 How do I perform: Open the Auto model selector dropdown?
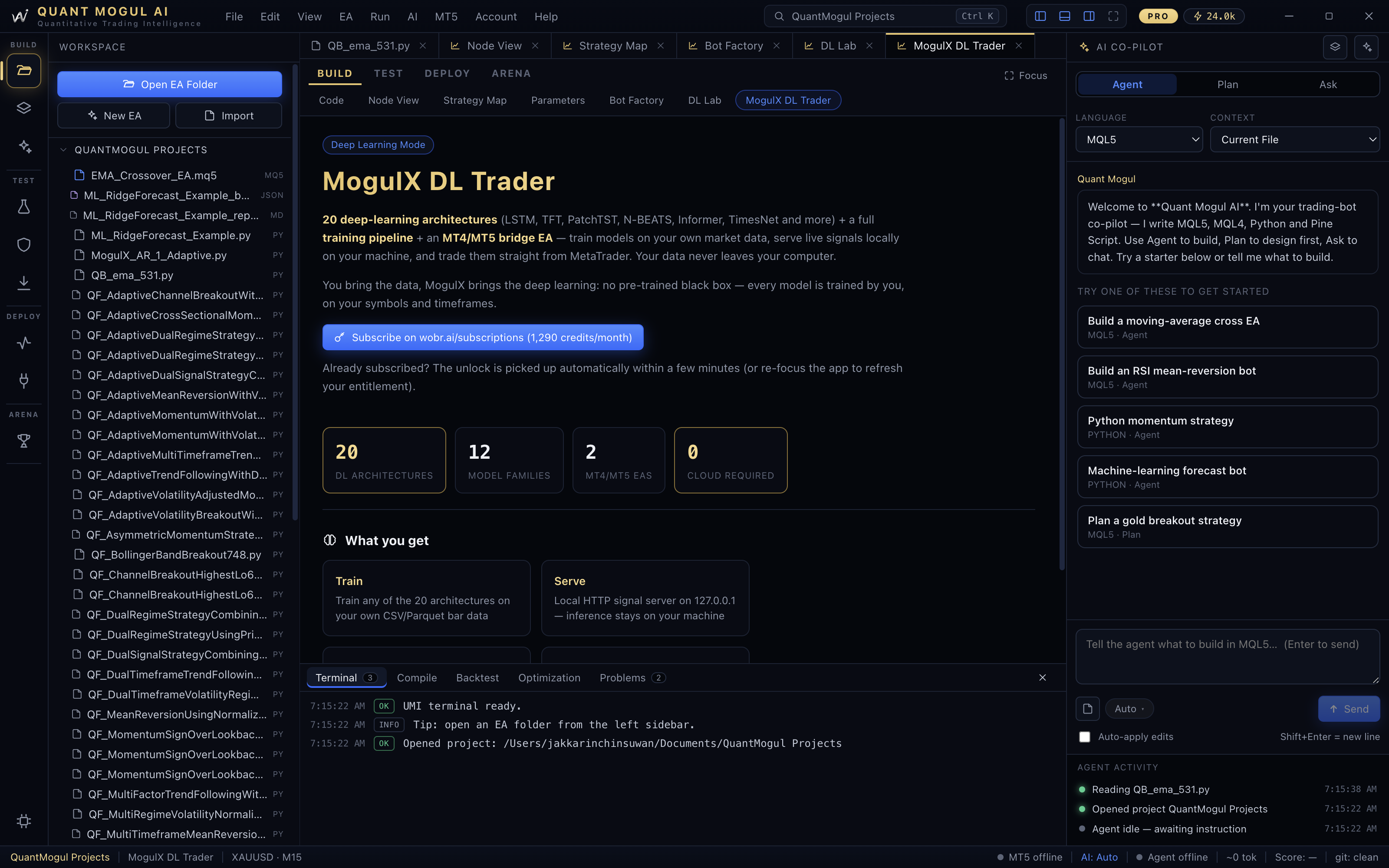click(1129, 709)
